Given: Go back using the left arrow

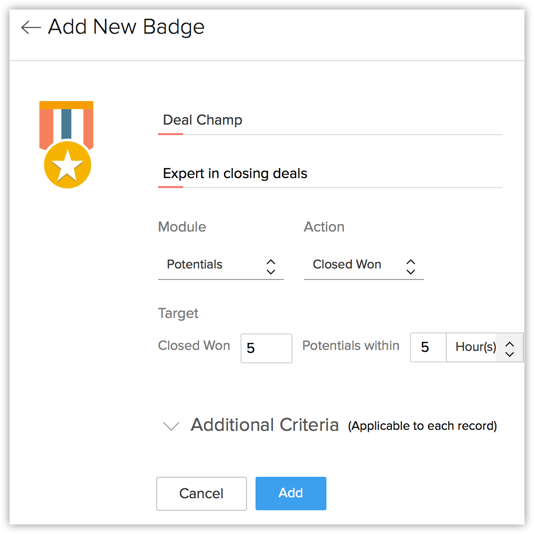Looking at the screenshot, I should click(x=31, y=27).
